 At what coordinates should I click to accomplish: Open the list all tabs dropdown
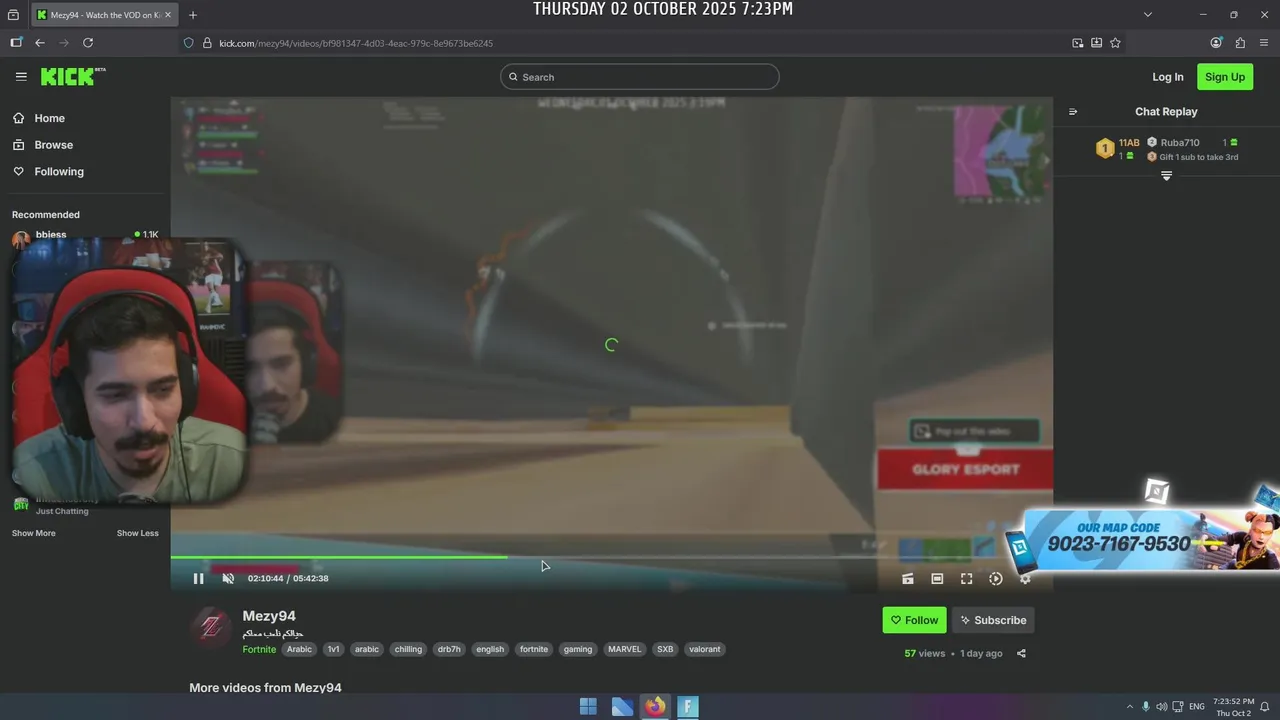tap(1148, 15)
